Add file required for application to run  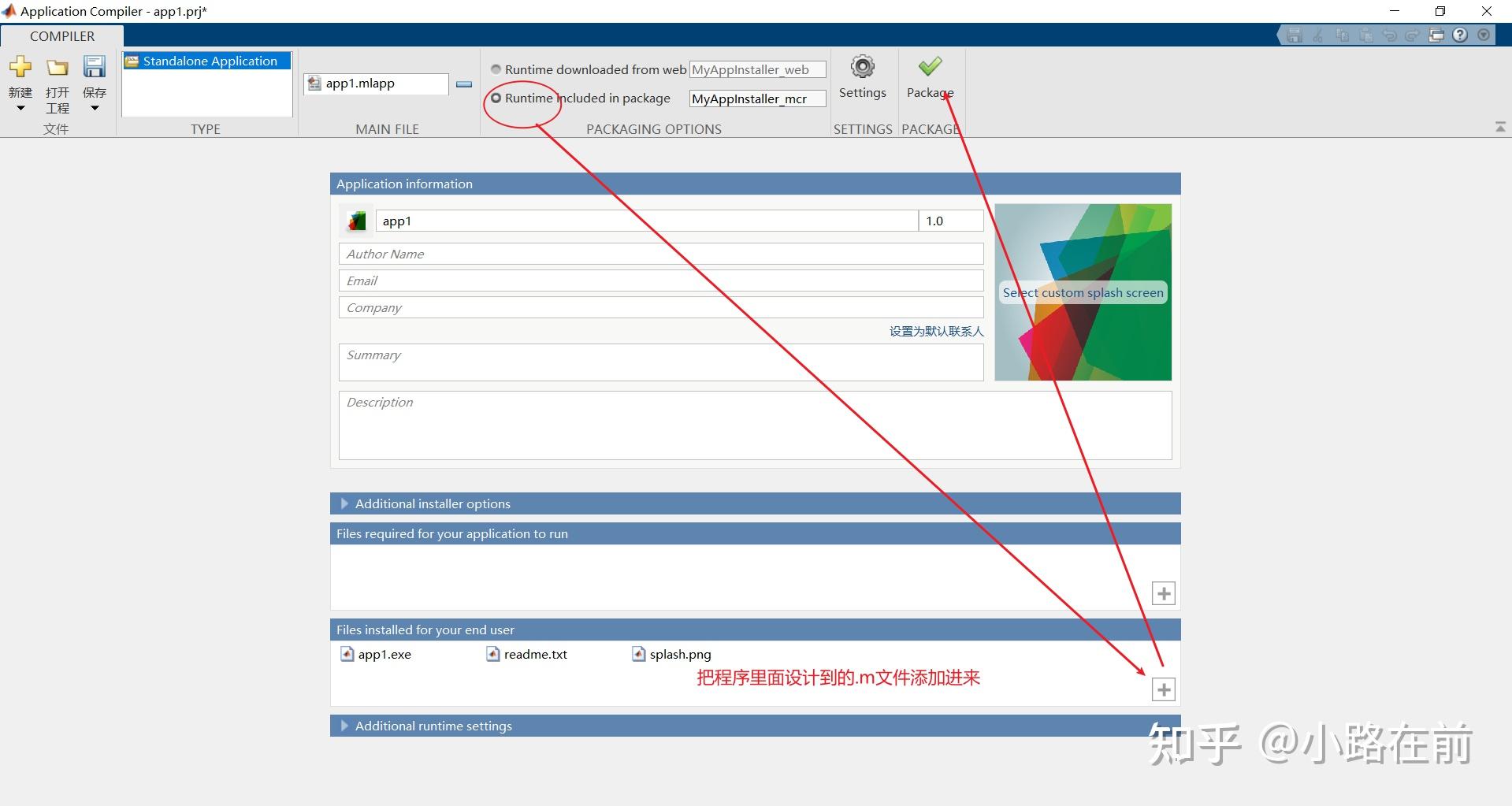(1164, 593)
